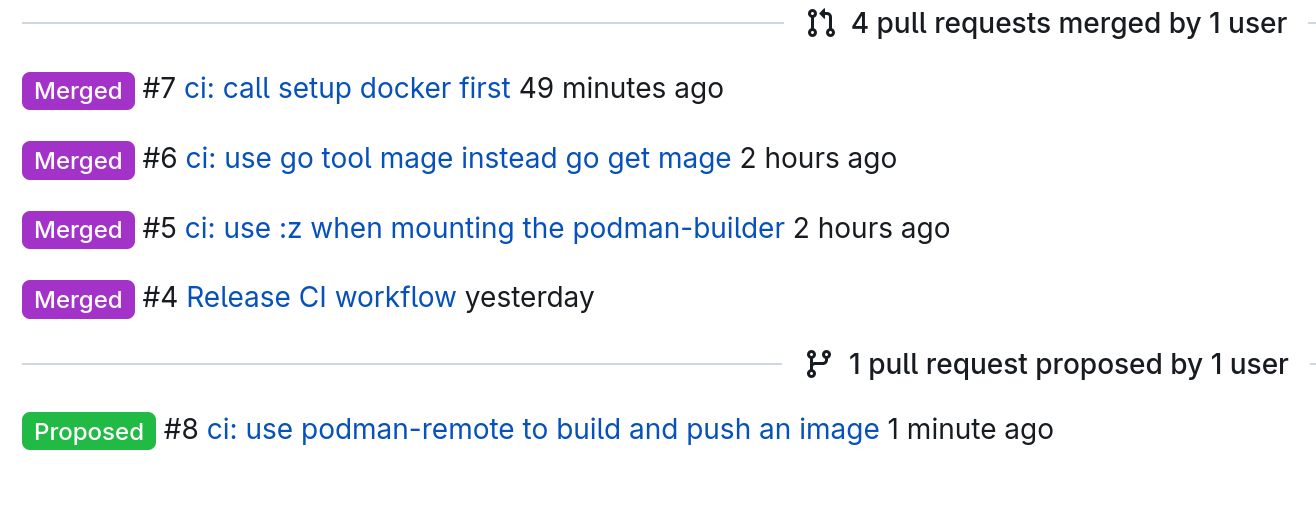
Task: Click the Merged badge for pull request #4
Action: click(78, 299)
